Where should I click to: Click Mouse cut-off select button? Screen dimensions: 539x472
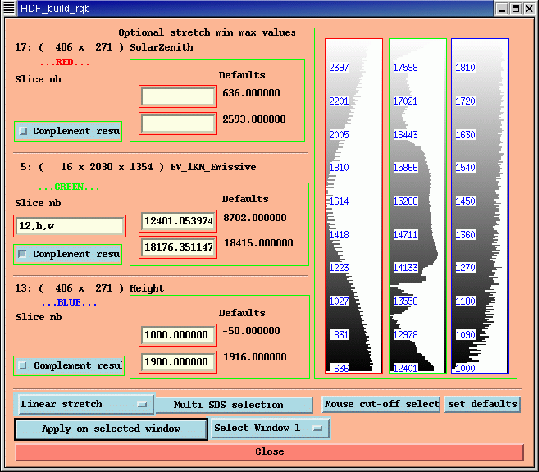tap(381, 404)
